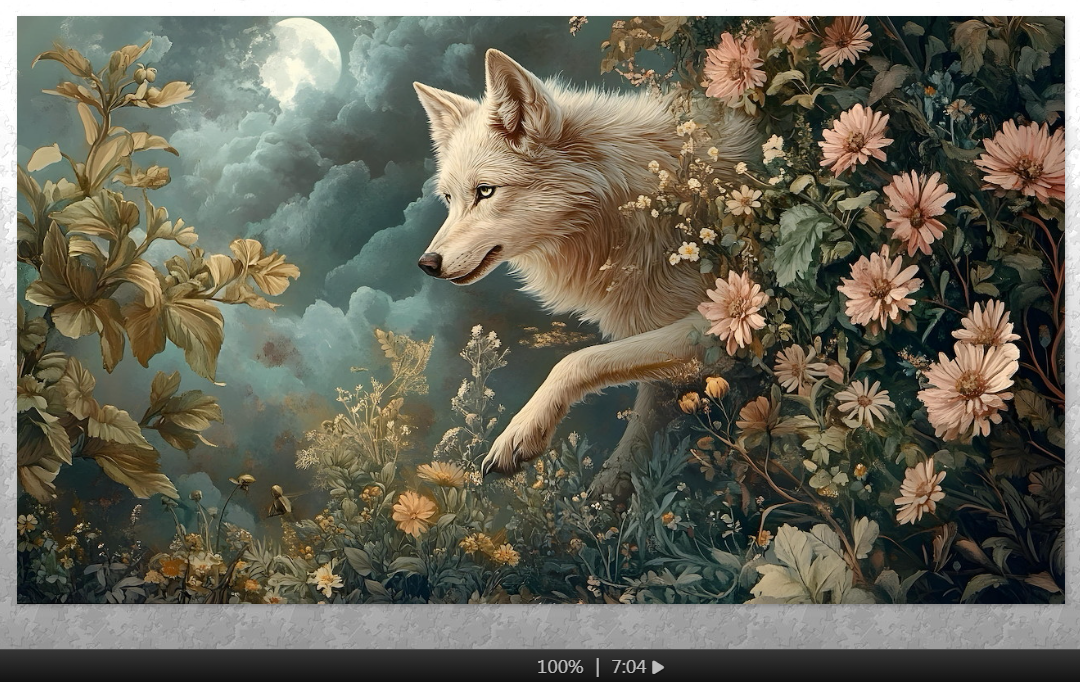The width and height of the screenshot is (1080, 682).
Task: Click the empty left side of the dark status bar
Action: [200, 667]
